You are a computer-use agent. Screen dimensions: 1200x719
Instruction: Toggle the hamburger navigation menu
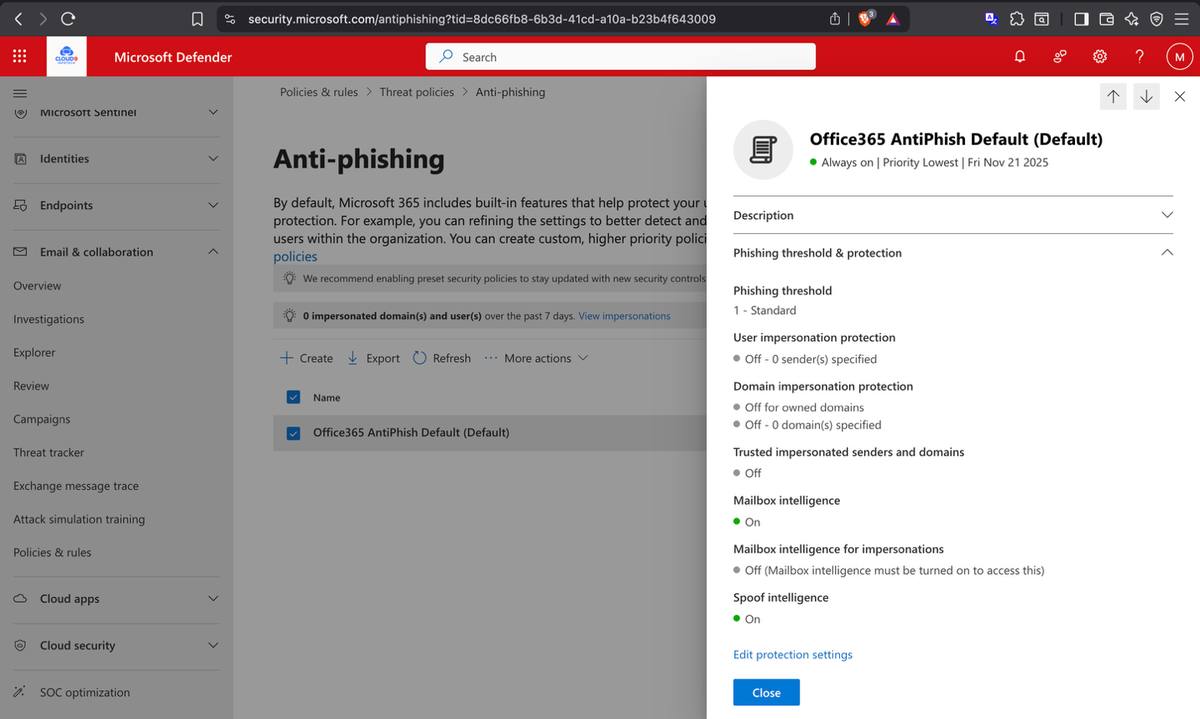click(19, 92)
